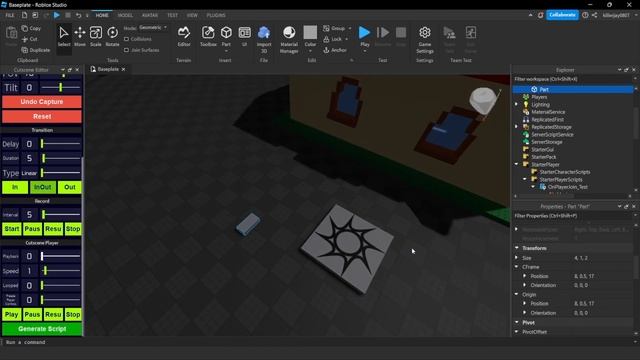Click Lock tool in ribbon
This screenshot has height=360, width=640.
(x=333, y=39)
